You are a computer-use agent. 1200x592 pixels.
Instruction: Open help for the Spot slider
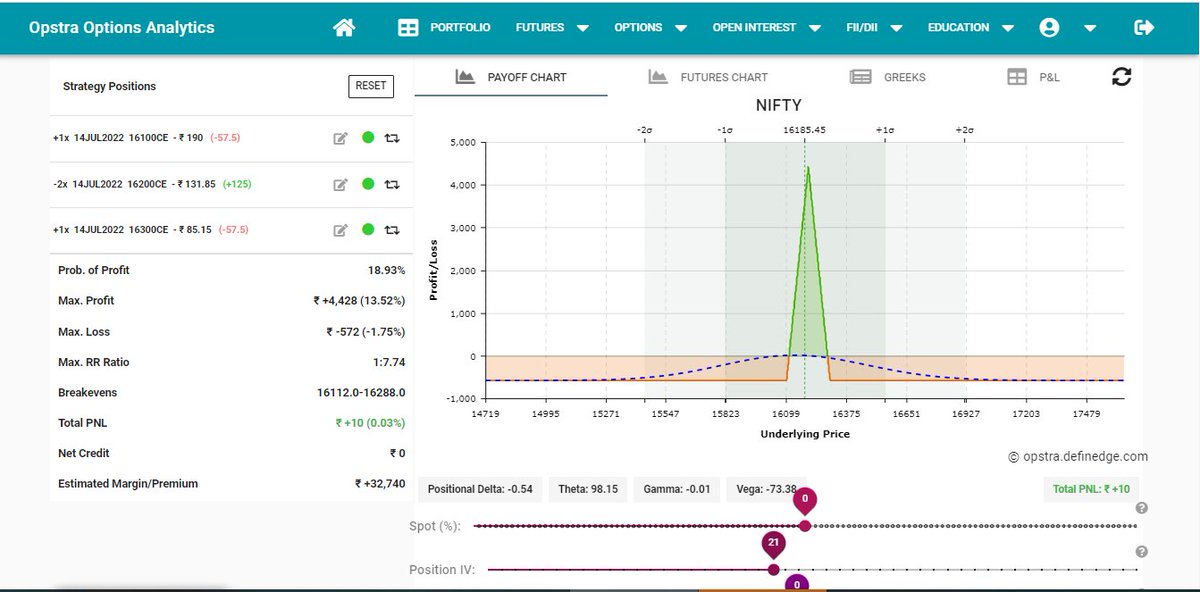click(x=1142, y=508)
